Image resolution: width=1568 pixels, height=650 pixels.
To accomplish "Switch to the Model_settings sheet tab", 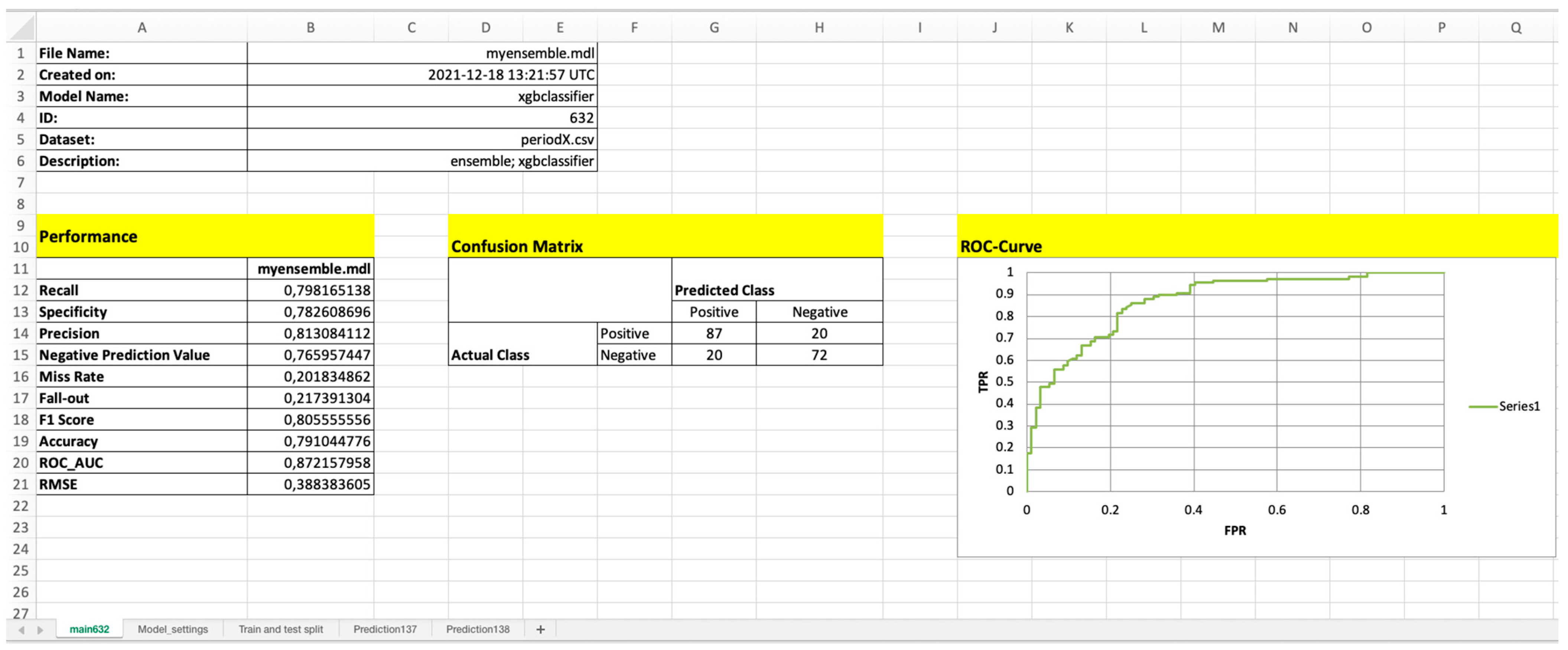I will point(172,629).
